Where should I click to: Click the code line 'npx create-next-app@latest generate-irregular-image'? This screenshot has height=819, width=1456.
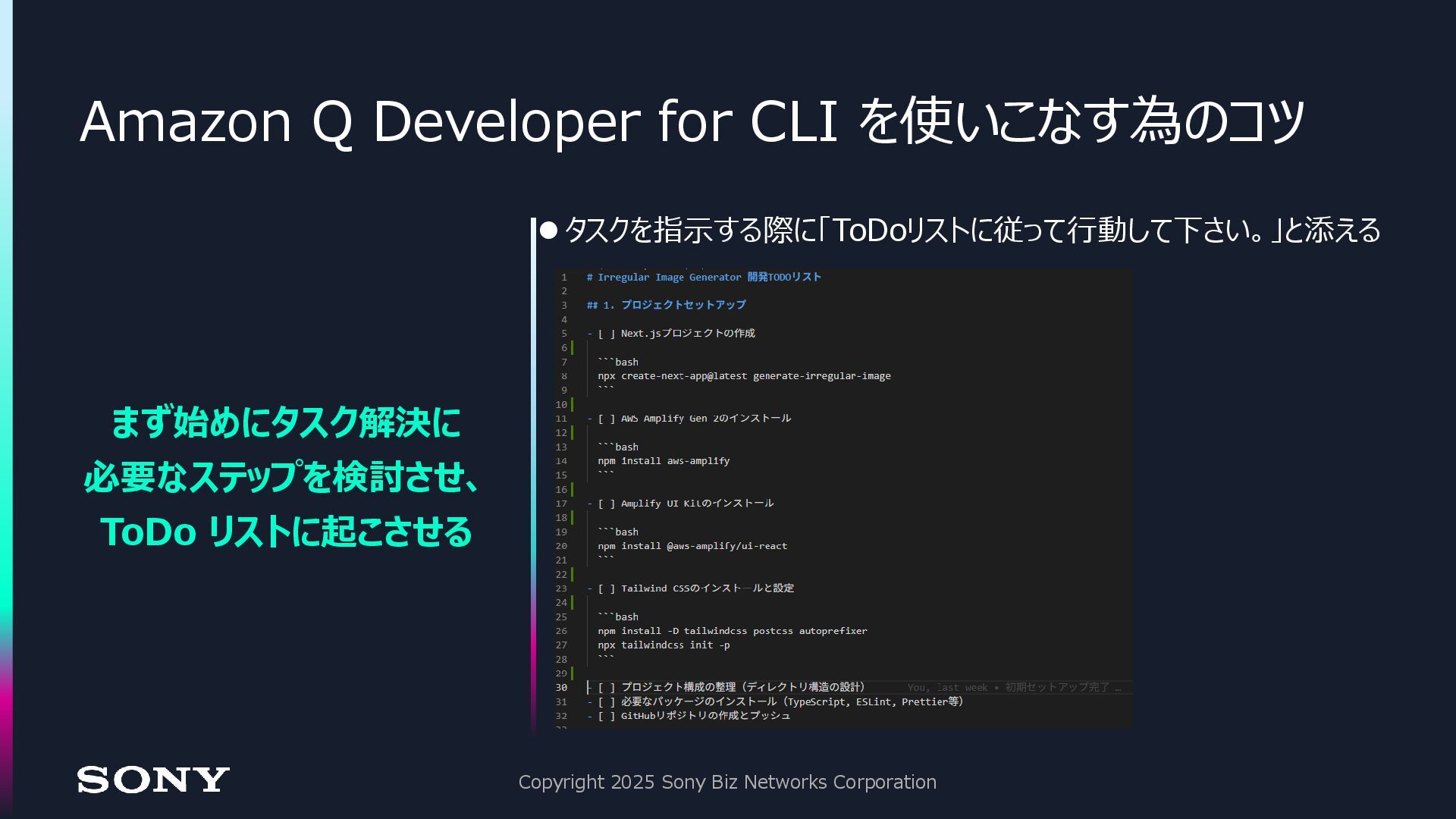pyautogui.click(x=744, y=376)
